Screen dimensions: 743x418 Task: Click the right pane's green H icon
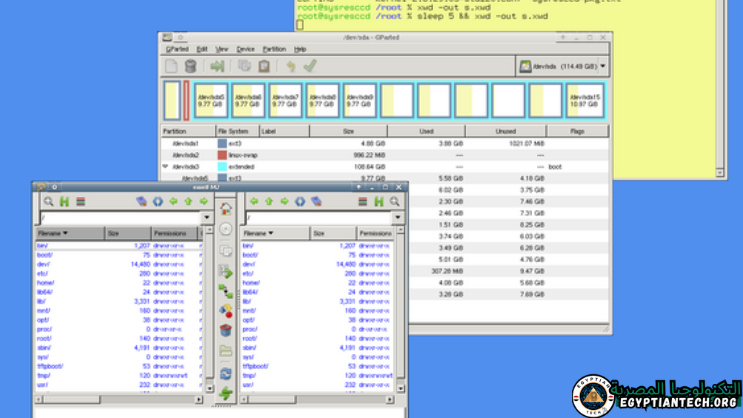[379, 201]
